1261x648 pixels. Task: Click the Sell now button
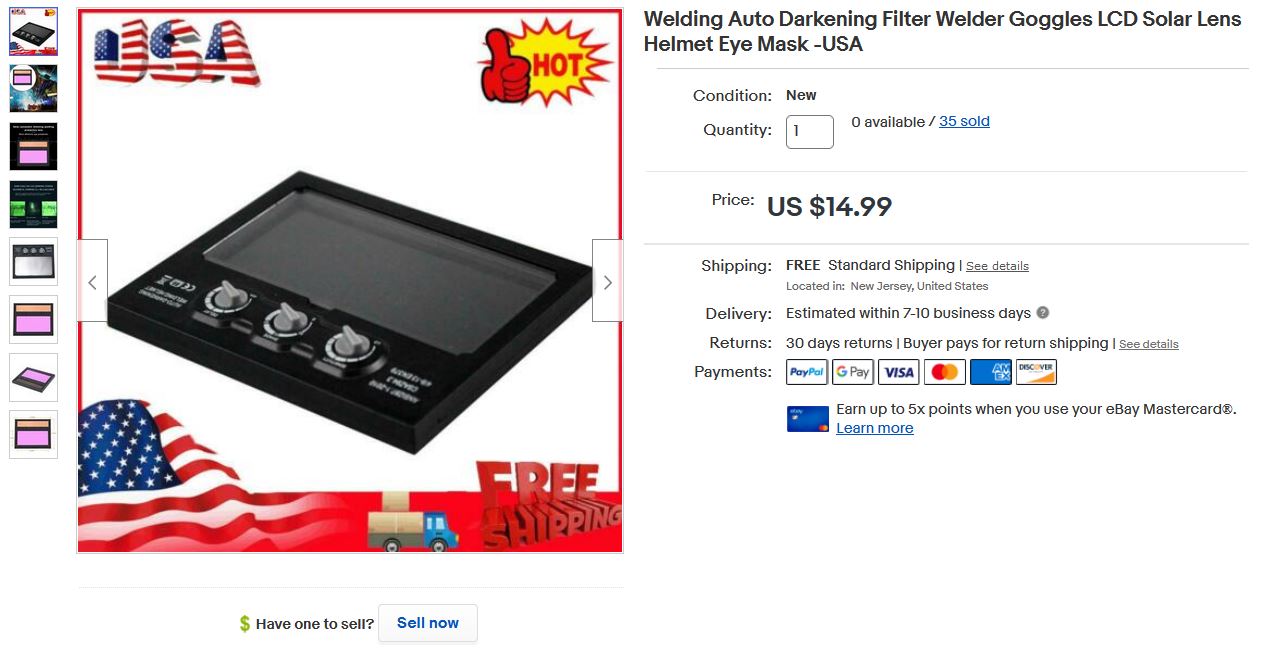[x=428, y=623]
